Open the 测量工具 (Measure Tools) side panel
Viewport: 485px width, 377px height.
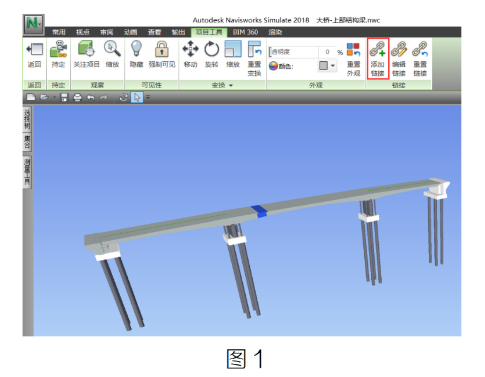27,172
